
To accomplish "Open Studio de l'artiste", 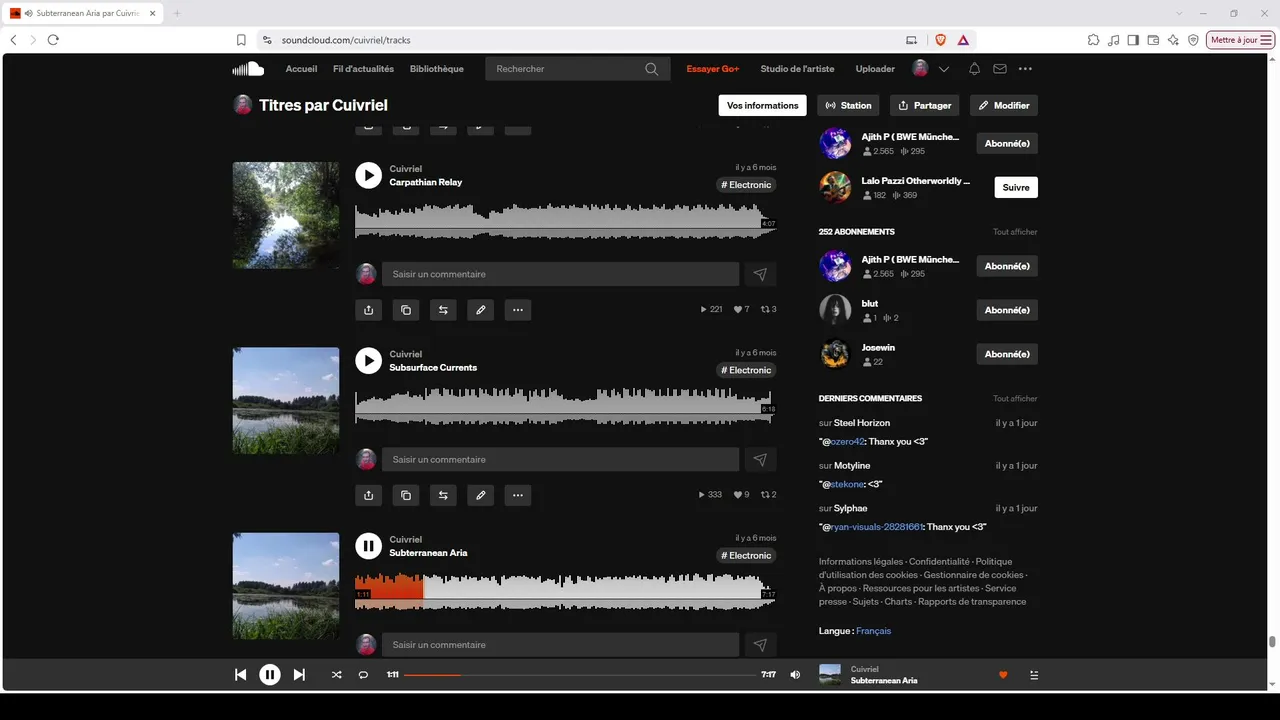I will click(797, 69).
